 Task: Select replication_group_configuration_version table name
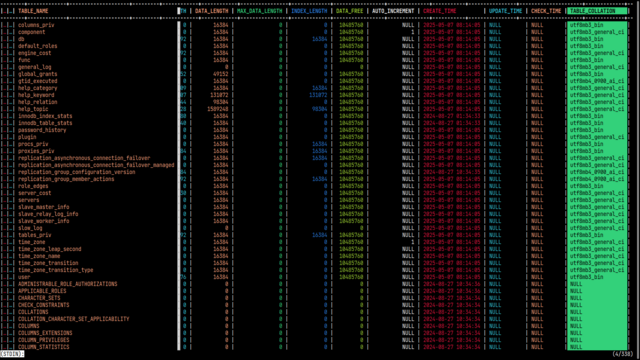click(x=77, y=172)
